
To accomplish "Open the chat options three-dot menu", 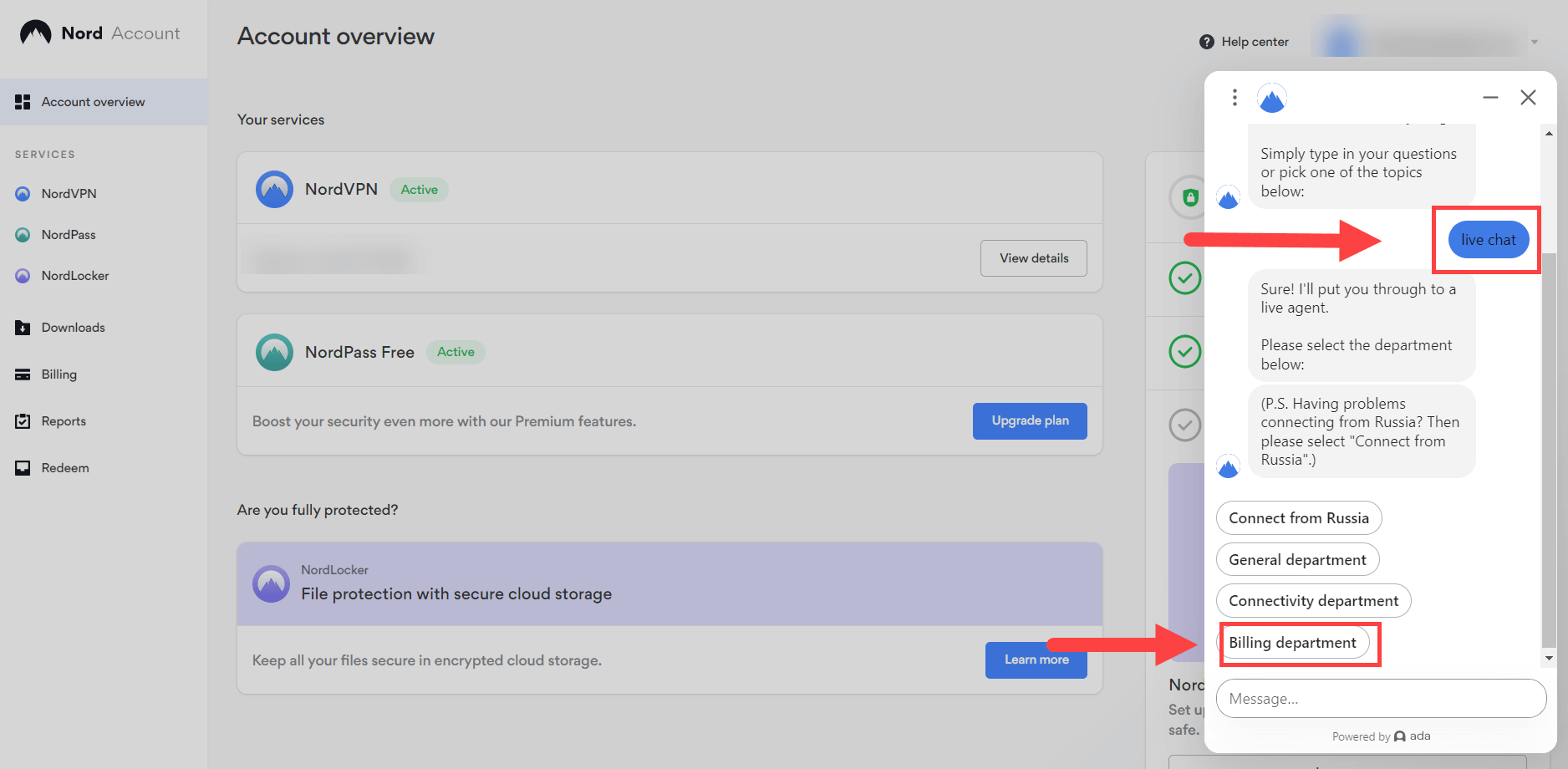I will (1235, 98).
